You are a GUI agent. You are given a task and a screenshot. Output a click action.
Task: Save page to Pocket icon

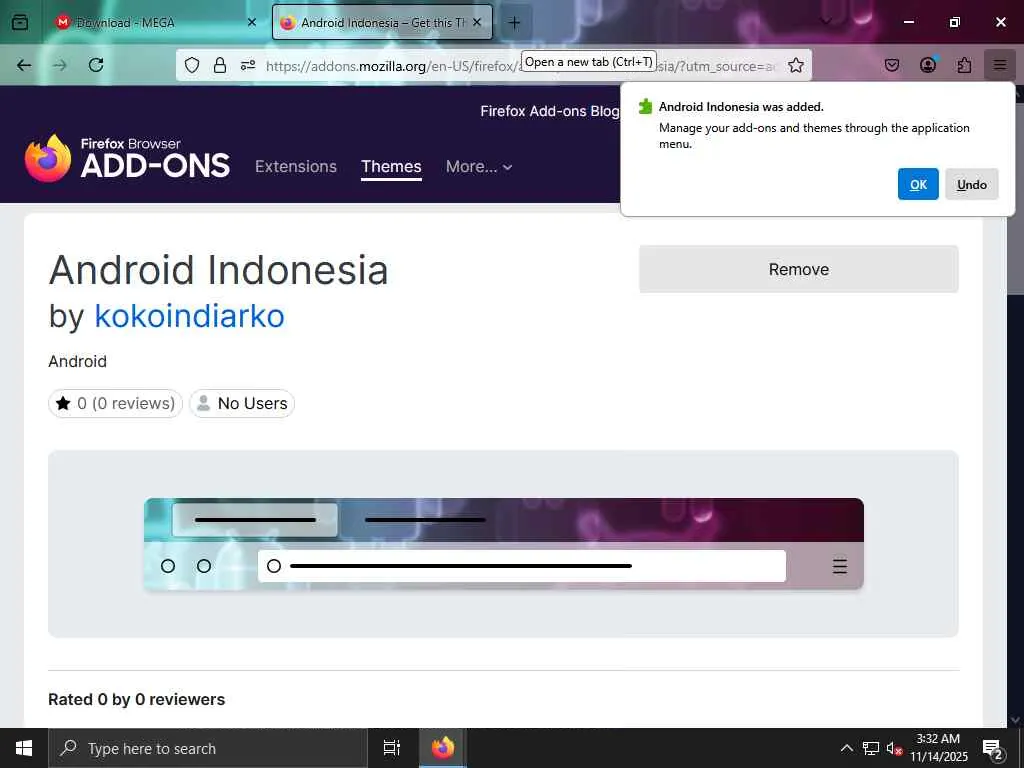(x=892, y=65)
